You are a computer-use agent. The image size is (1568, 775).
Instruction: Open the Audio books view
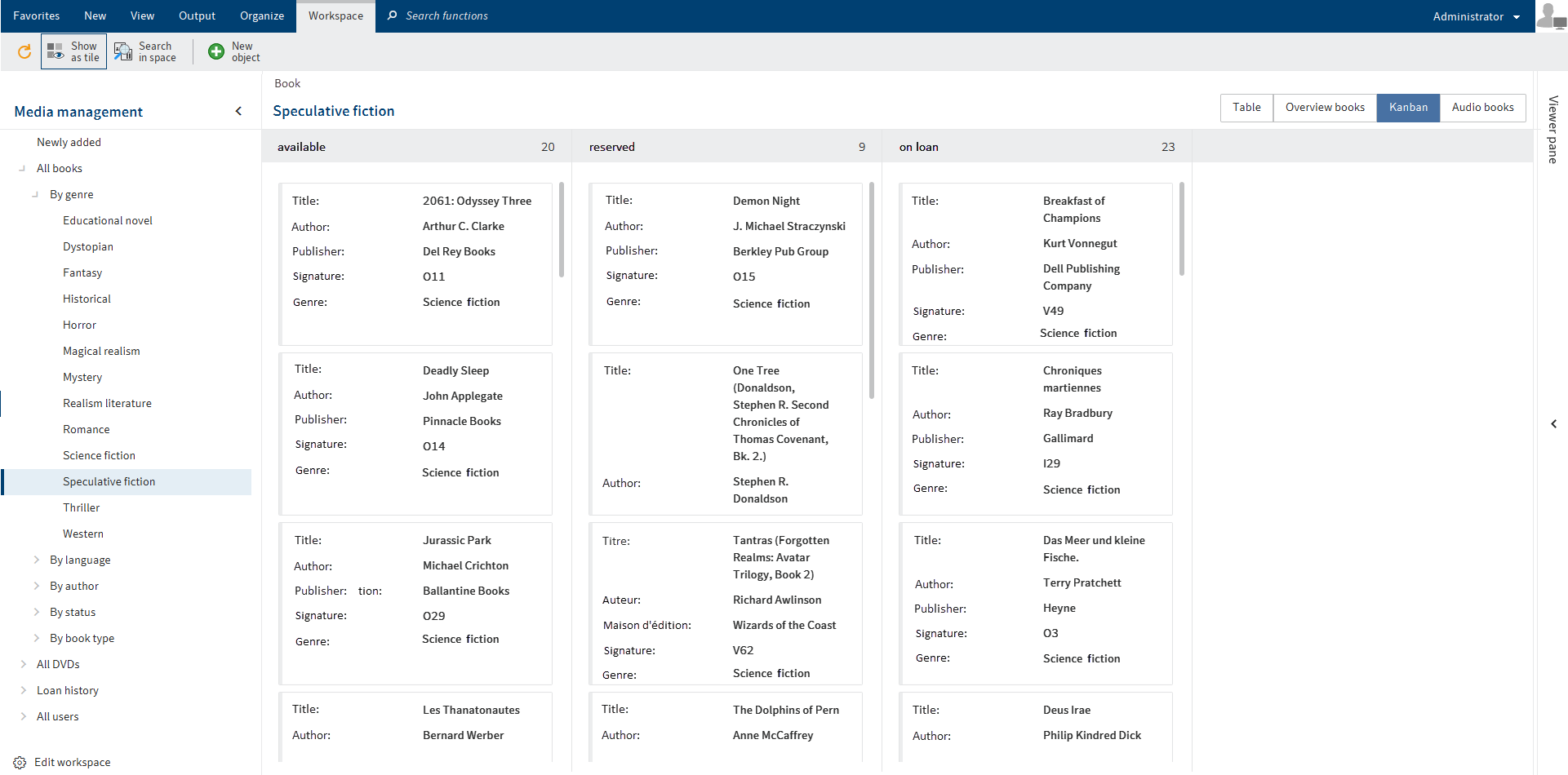click(1482, 107)
